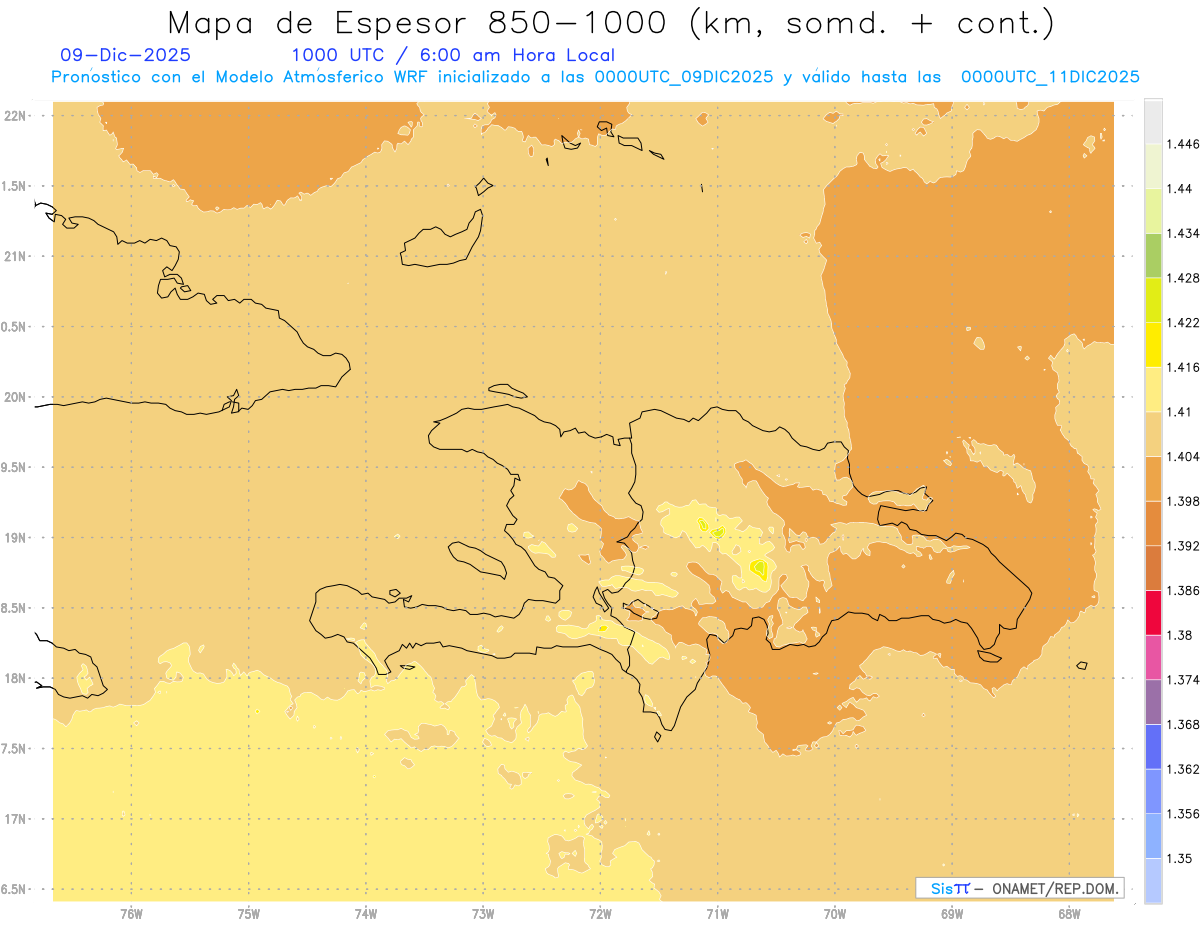The width and height of the screenshot is (1200, 927).
Task: Click the legend value '1.38'
Action: click(1181, 635)
